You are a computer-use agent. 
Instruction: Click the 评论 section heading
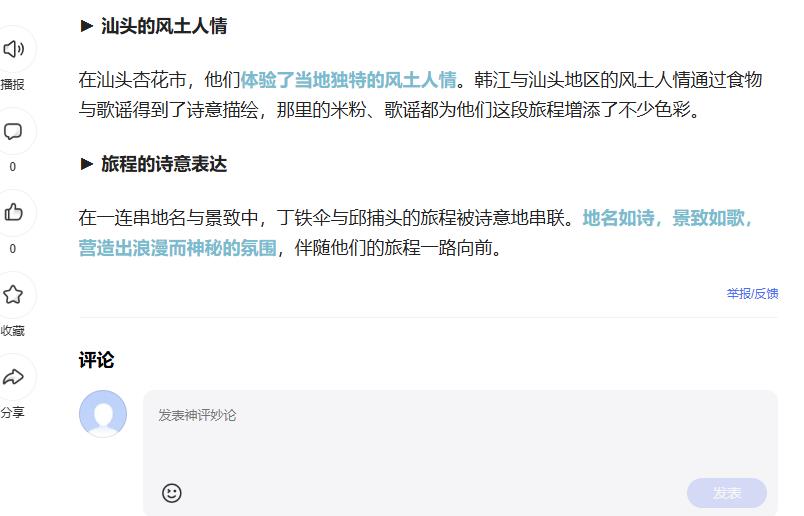pos(96,360)
